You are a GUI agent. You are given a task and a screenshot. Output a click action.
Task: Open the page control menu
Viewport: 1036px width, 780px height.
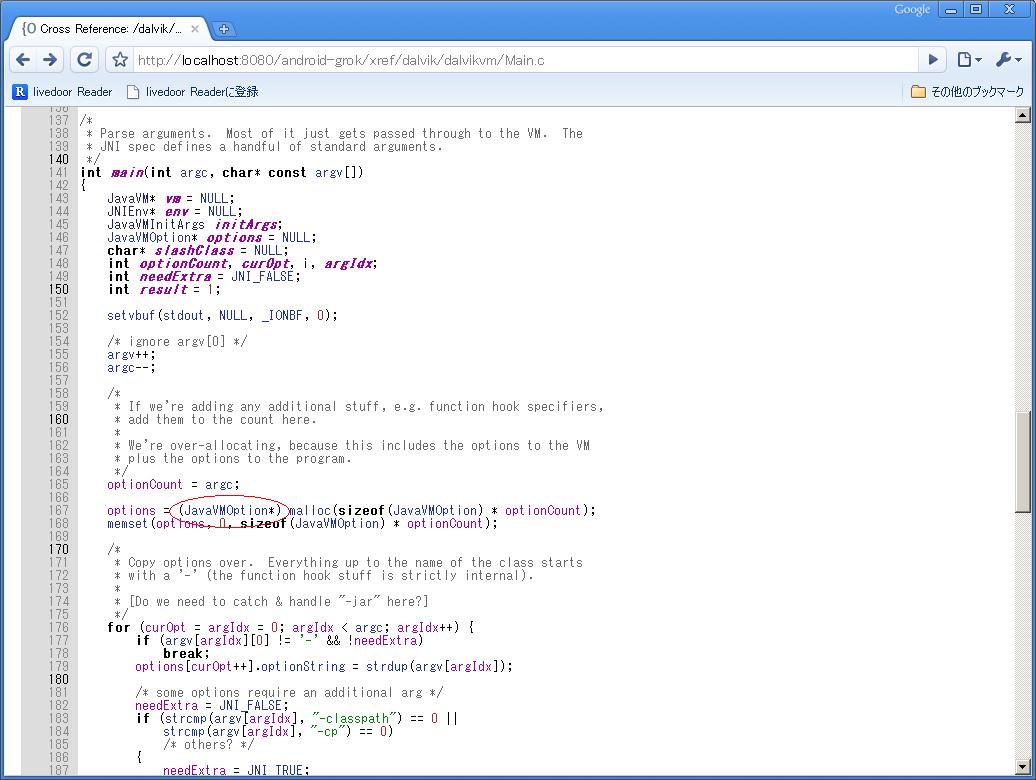[x=969, y=60]
